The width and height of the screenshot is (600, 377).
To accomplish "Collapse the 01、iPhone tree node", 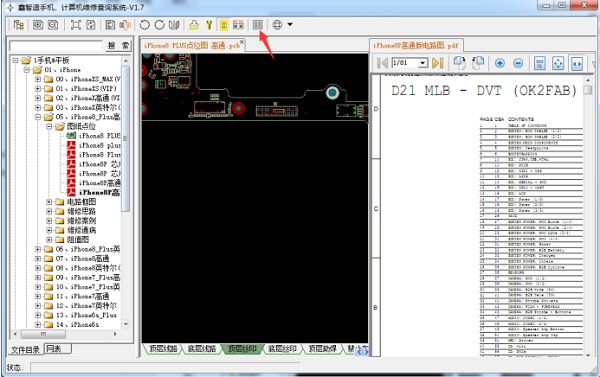I will click(x=26, y=70).
